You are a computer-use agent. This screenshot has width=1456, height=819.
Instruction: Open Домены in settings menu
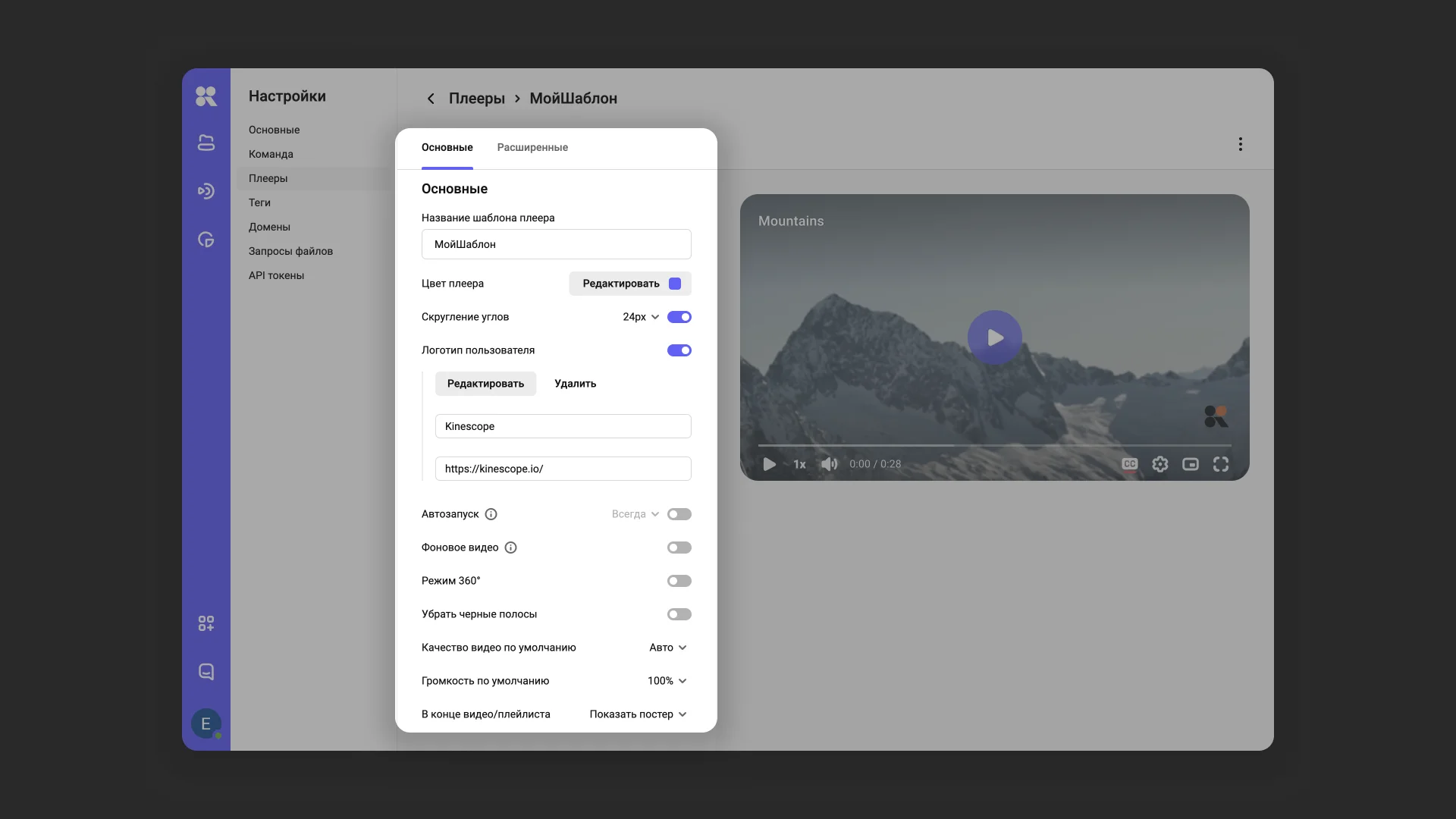(x=269, y=227)
